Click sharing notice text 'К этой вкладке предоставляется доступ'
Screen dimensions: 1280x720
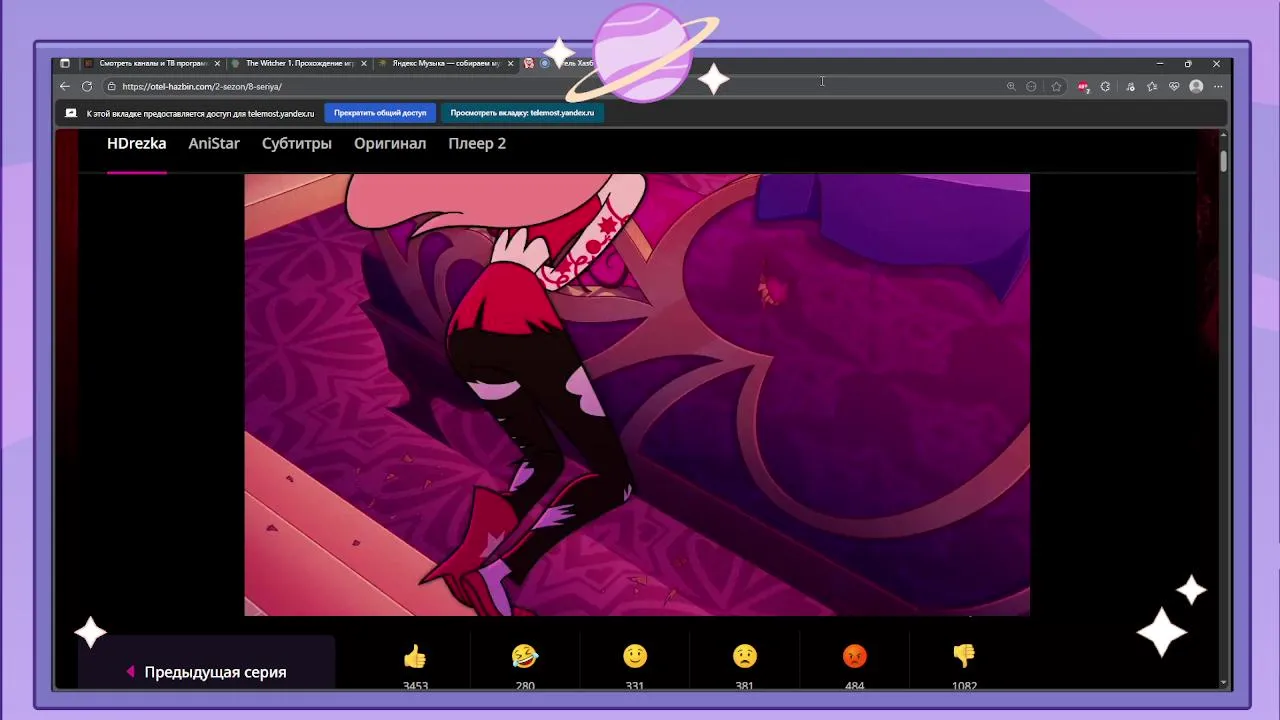pos(200,113)
